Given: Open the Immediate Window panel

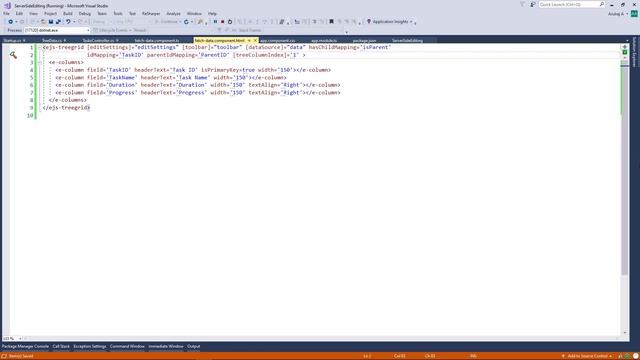Looking at the screenshot, I should tap(166, 347).
